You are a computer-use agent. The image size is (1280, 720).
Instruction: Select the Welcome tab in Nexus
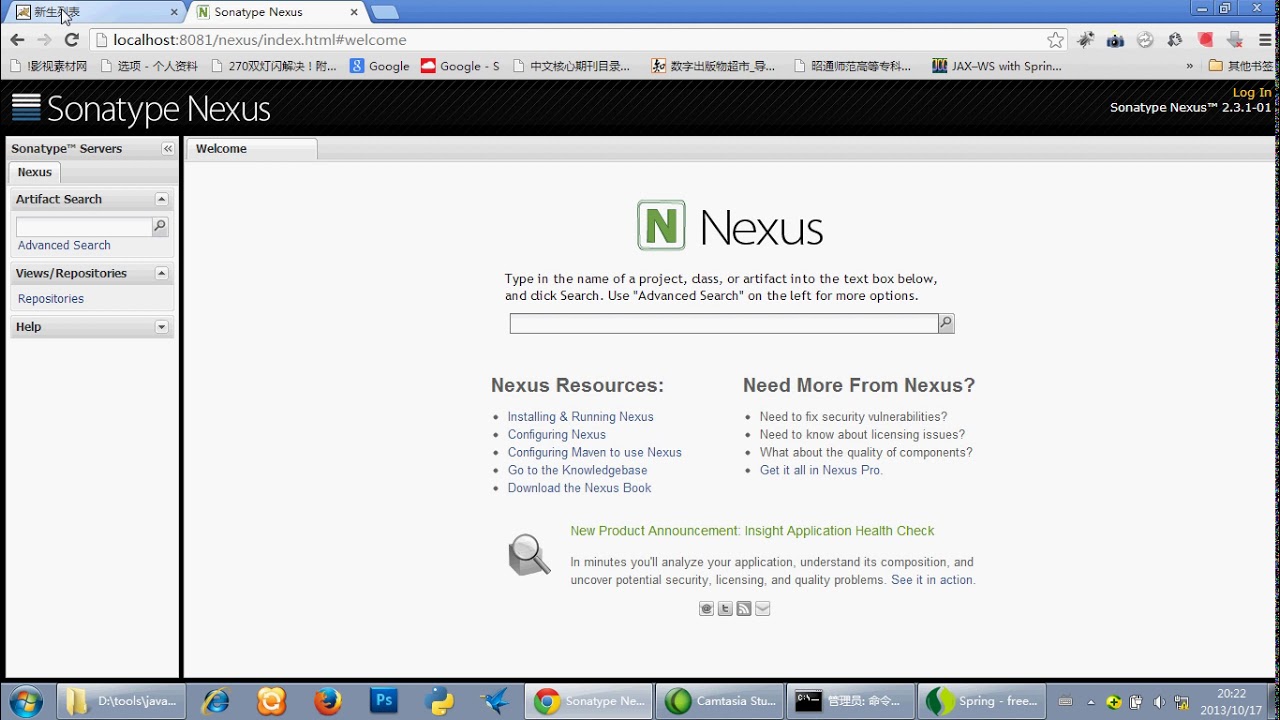[252, 149]
